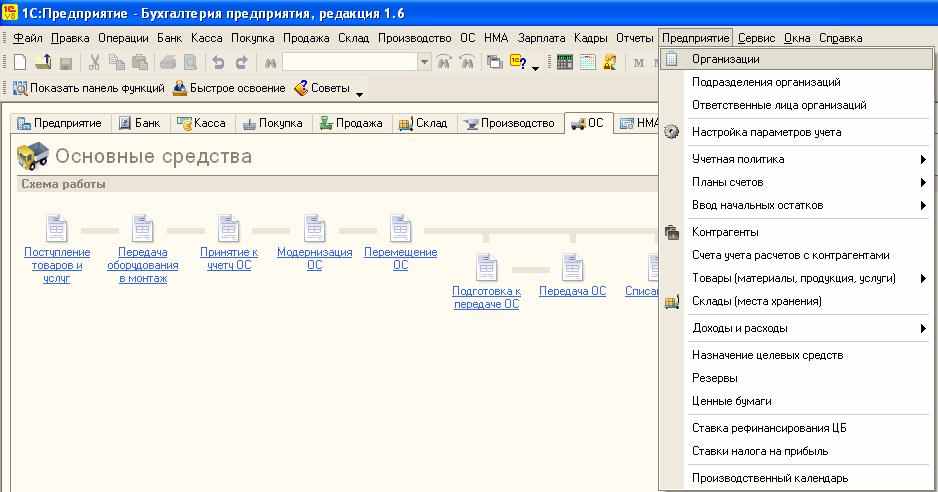938x492 pixels.
Task: Expand the Учетная политика submenu
Action: pyautogui.click(x=923, y=159)
